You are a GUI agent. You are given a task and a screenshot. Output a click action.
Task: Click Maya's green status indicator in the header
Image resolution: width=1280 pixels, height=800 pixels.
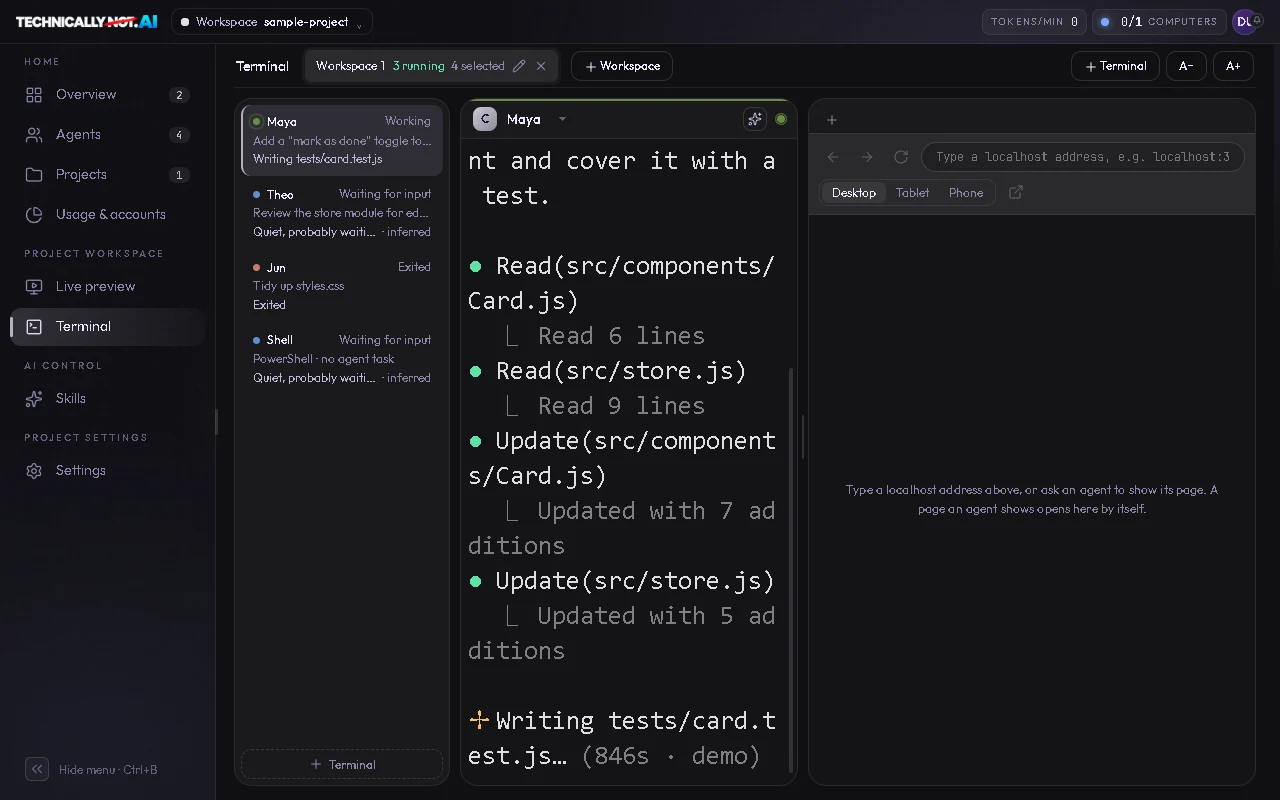point(781,119)
